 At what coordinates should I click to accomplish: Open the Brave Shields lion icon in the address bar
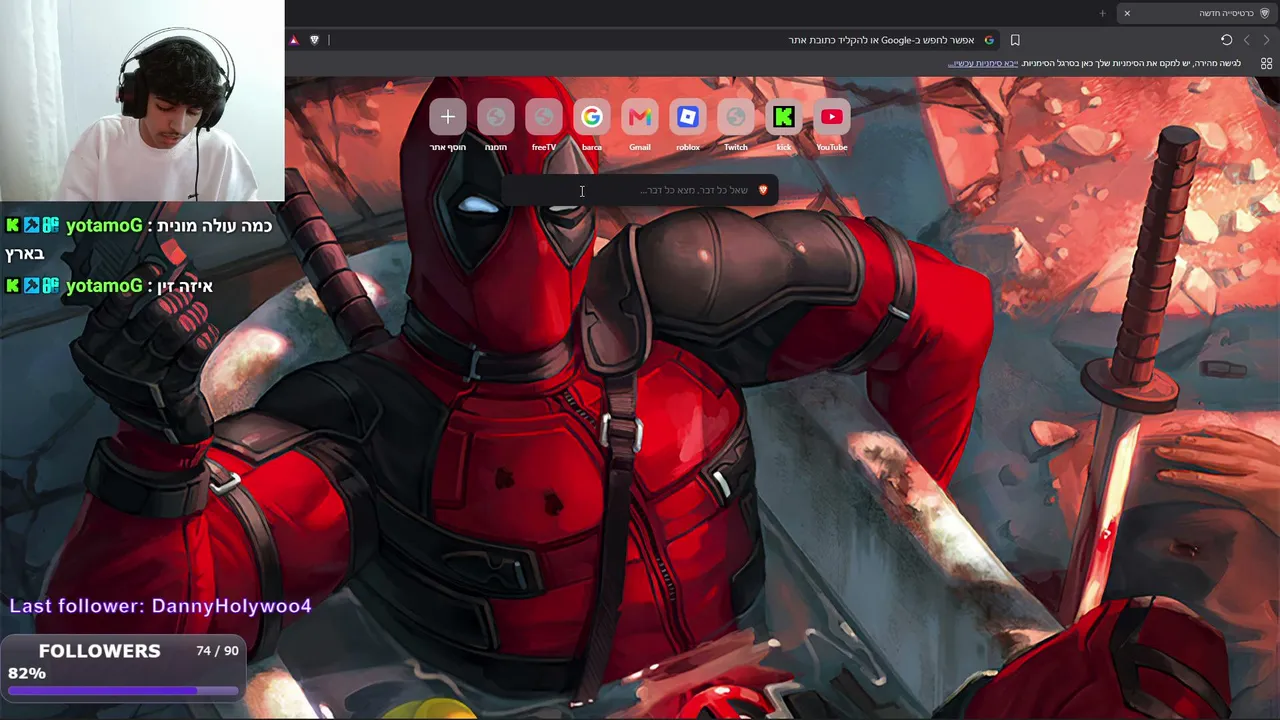click(x=314, y=40)
